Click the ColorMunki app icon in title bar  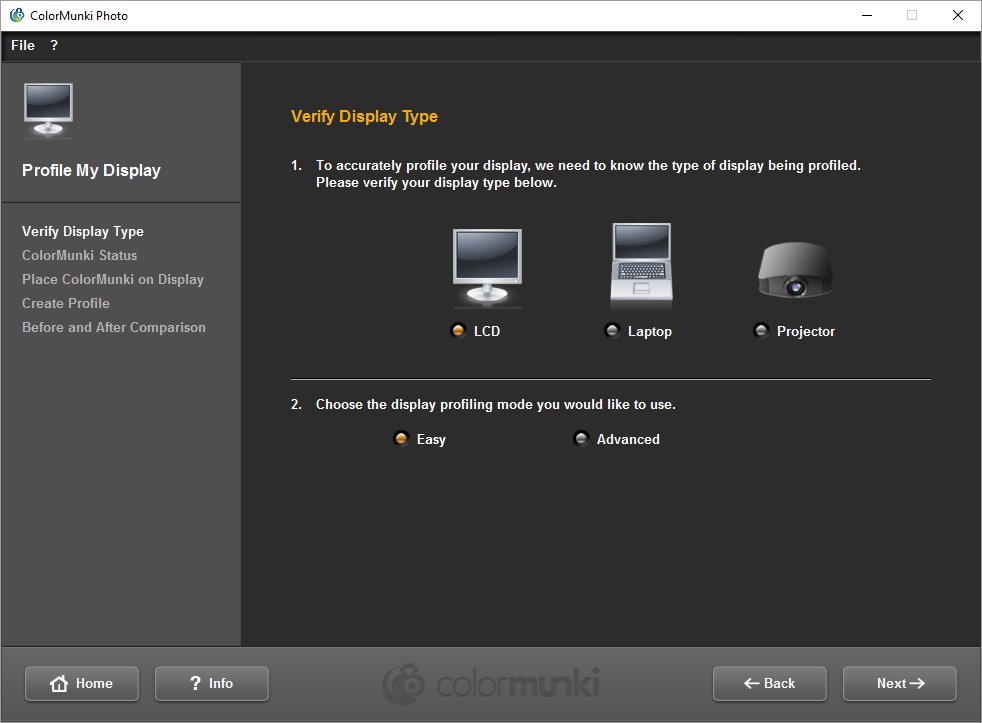[x=16, y=15]
